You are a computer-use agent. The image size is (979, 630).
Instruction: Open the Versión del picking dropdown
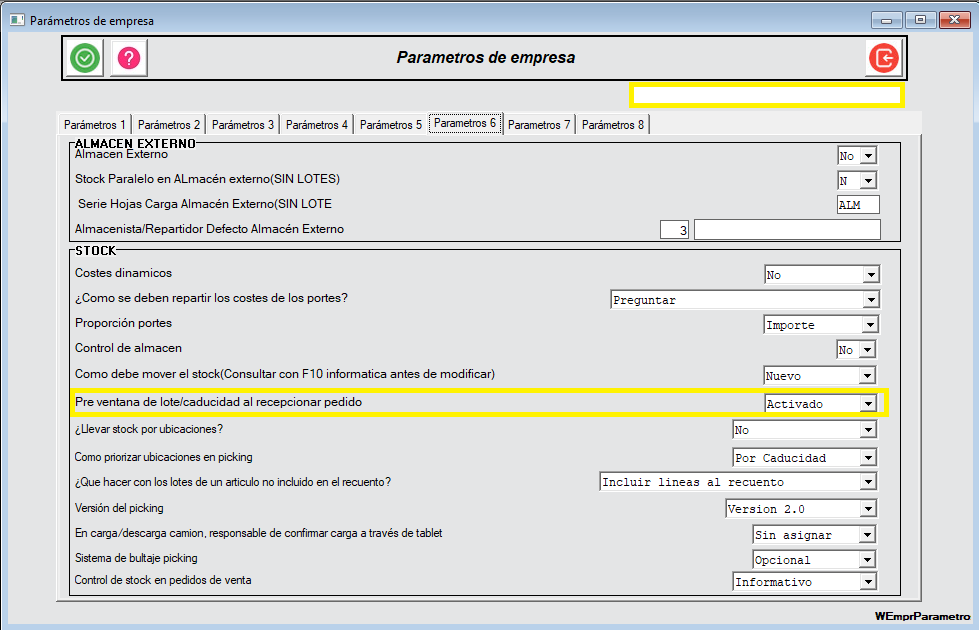pyautogui.click(x=871, y=509)
